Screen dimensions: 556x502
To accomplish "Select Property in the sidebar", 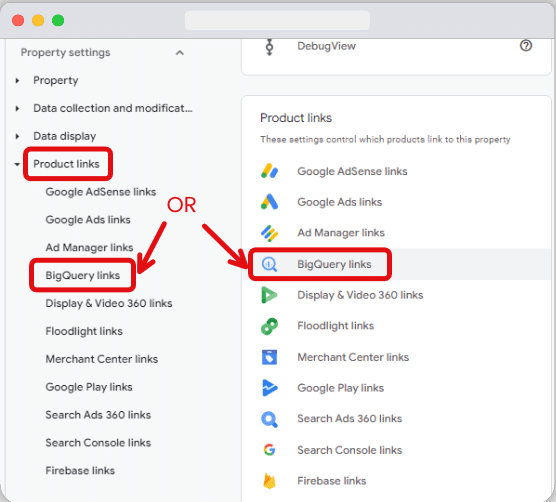I will pyautogui.click(x=56, y=80).
